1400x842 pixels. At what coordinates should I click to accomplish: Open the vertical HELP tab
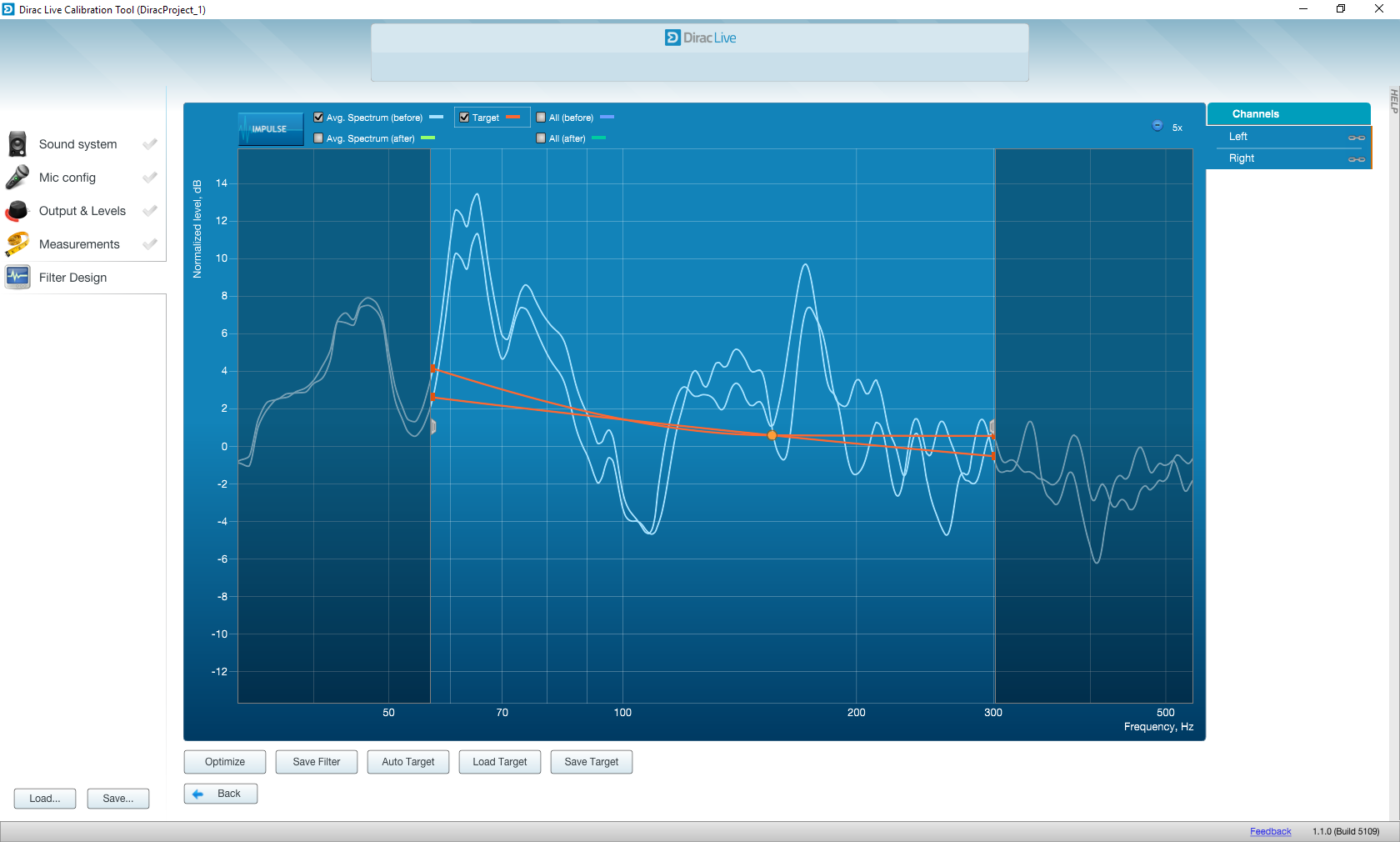(1393, 100)
